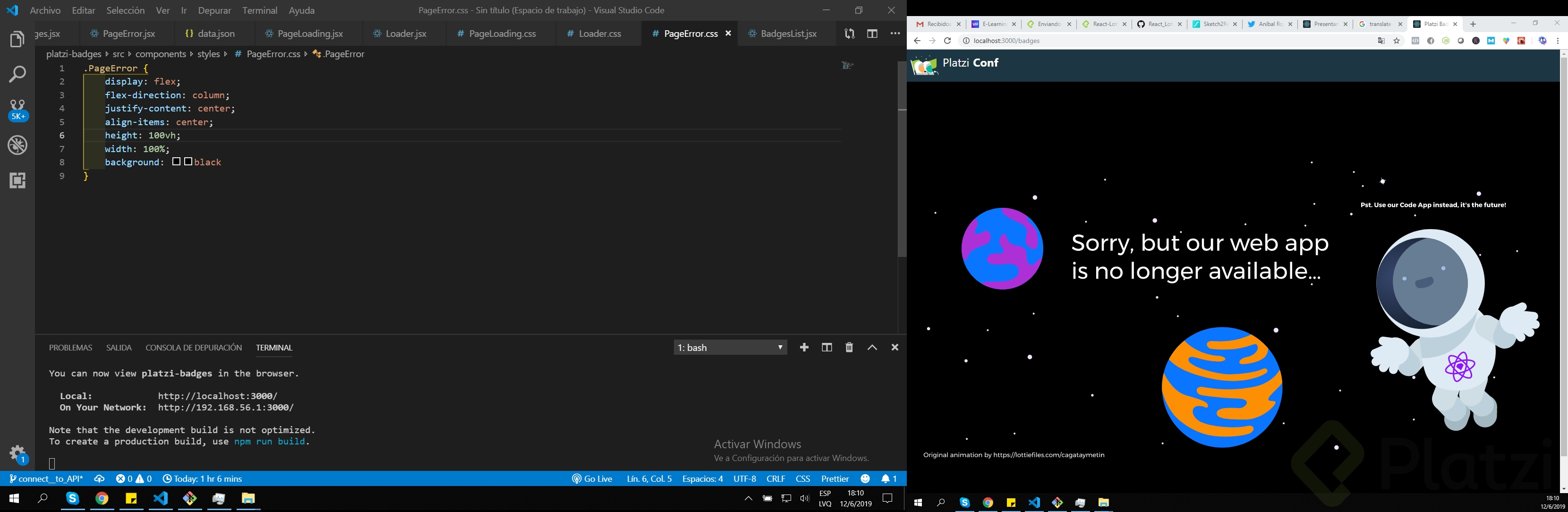Click the connect_to_API branch in status bar

(46, 478)
